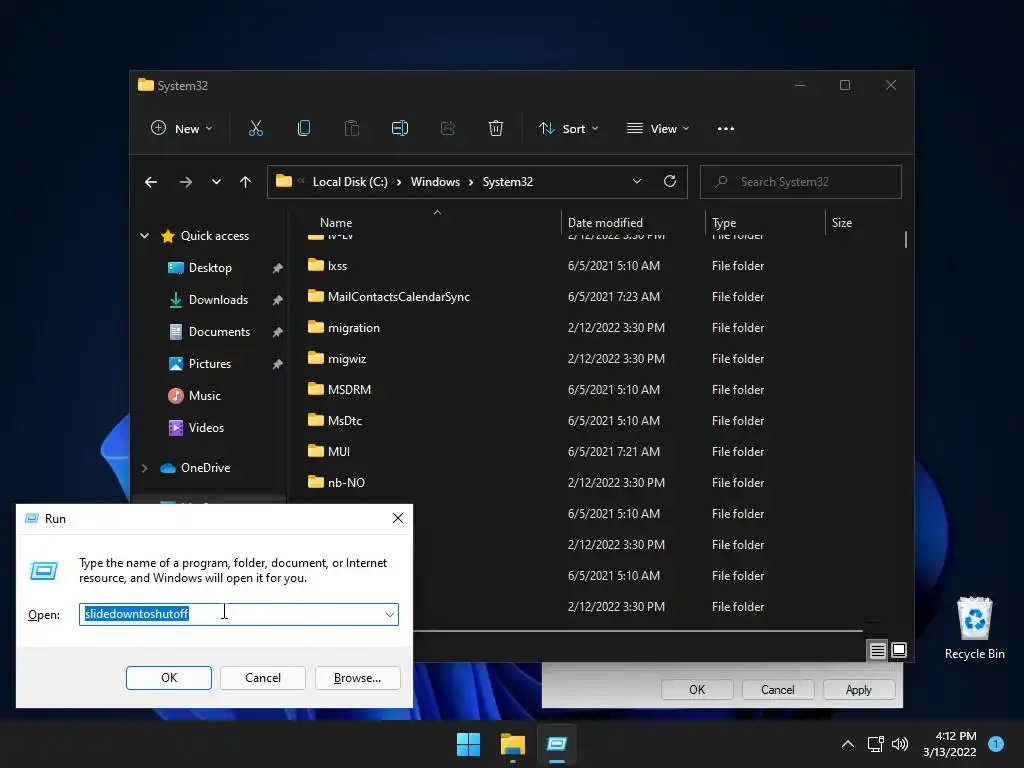Collapse the Quick access tree node
Viewport: 1024px width, 768px height.
click(144, 236)
